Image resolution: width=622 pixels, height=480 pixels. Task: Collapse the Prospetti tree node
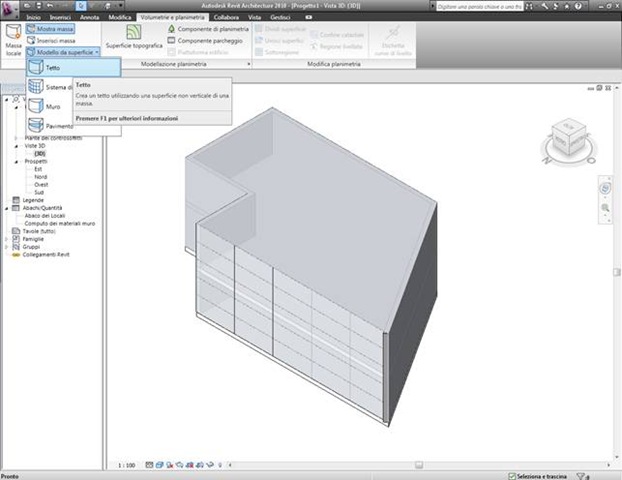(17, 161)
